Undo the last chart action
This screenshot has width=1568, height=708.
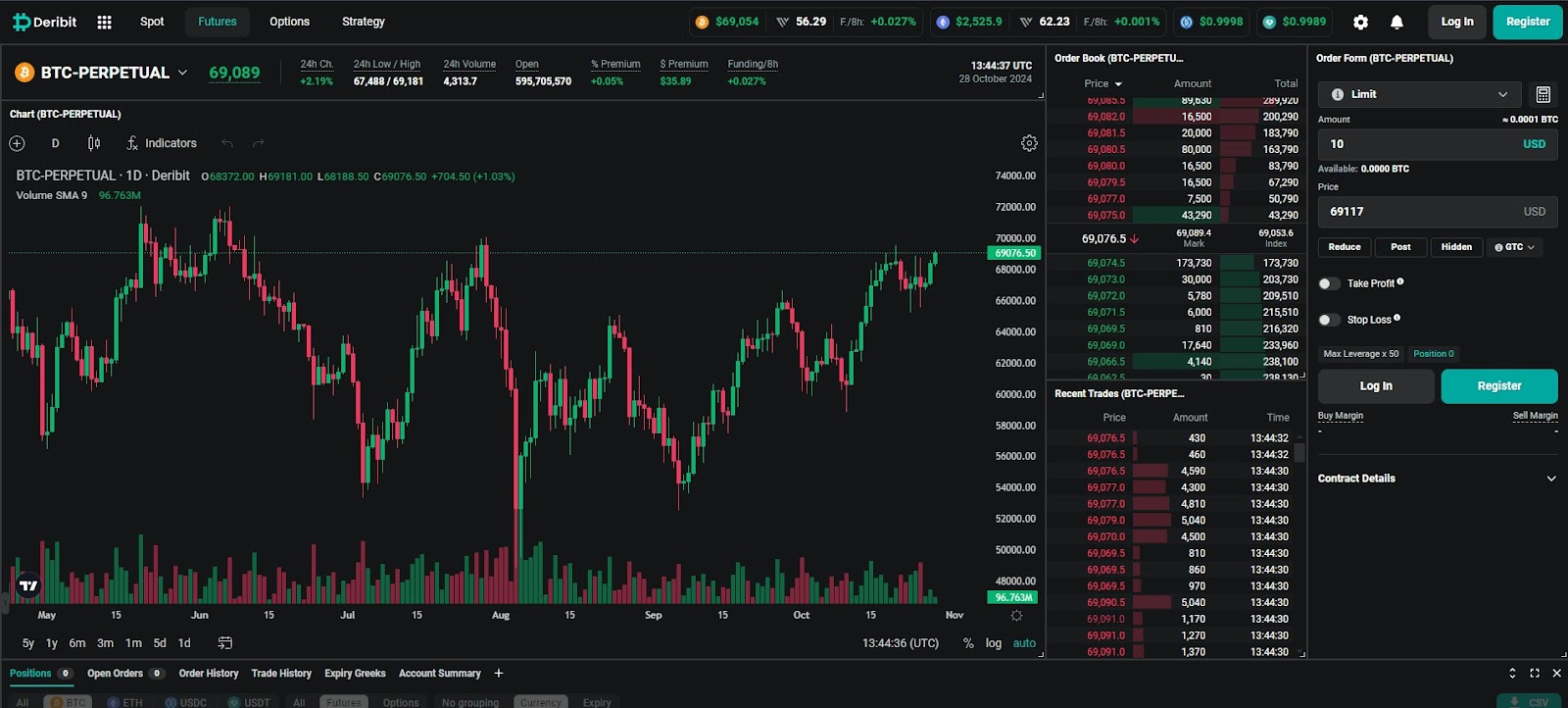click(227, 143)
